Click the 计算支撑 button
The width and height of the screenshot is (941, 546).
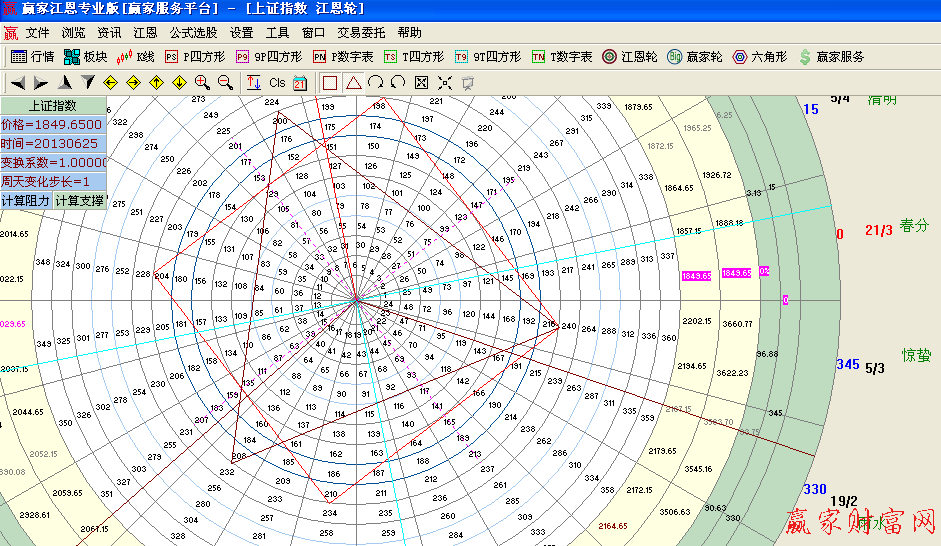click(79, 201)
